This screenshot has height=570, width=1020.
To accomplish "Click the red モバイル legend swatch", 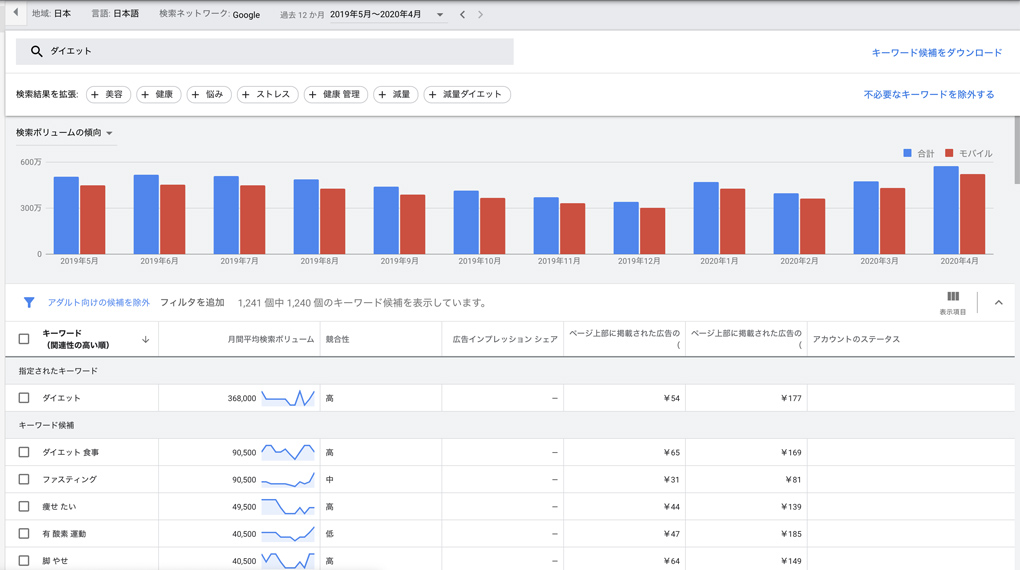I will click(x=949, y=153).
